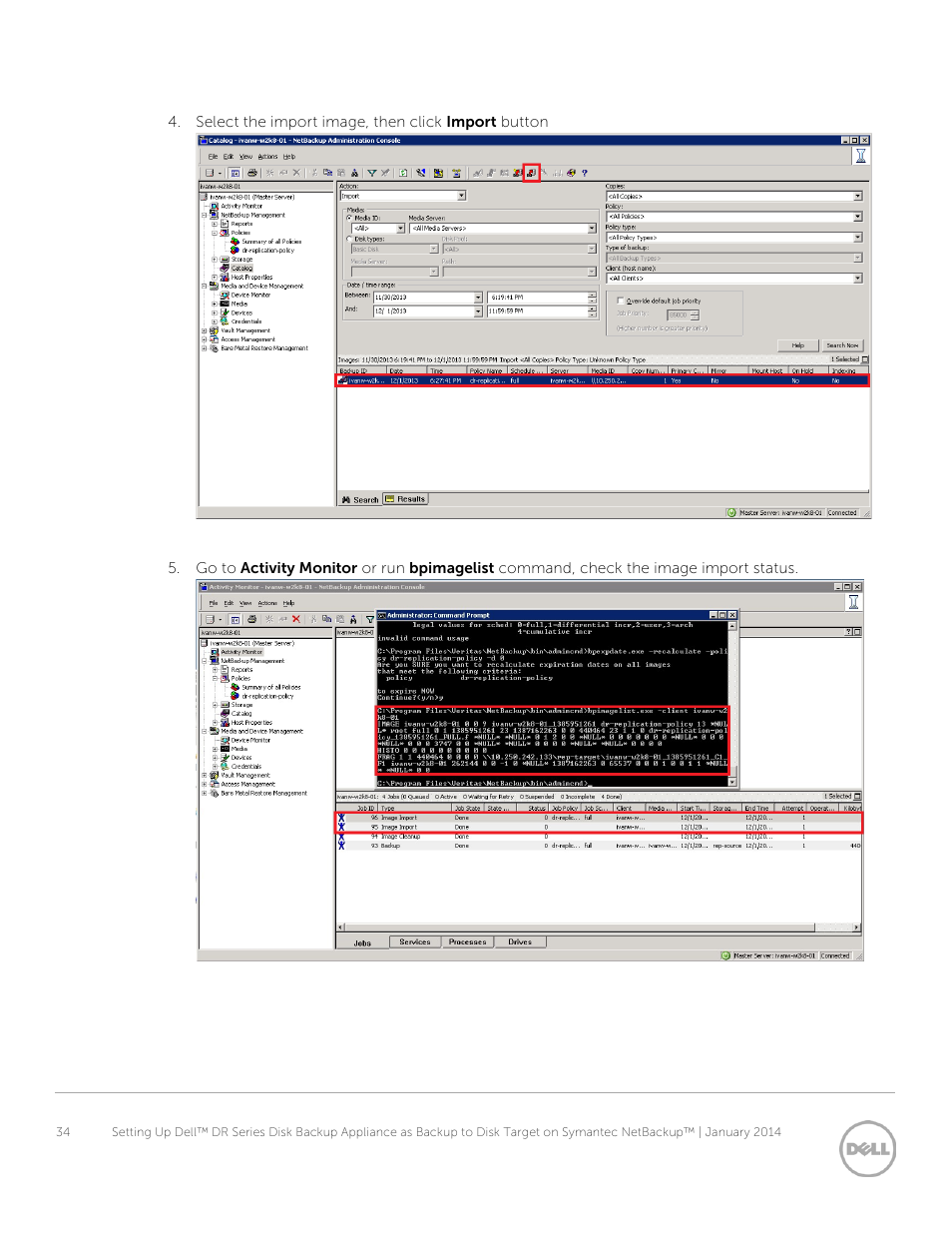Select Device Monitor in Catalog window tree
This screenshot has width=952, height=1233.
pos(250,296)
